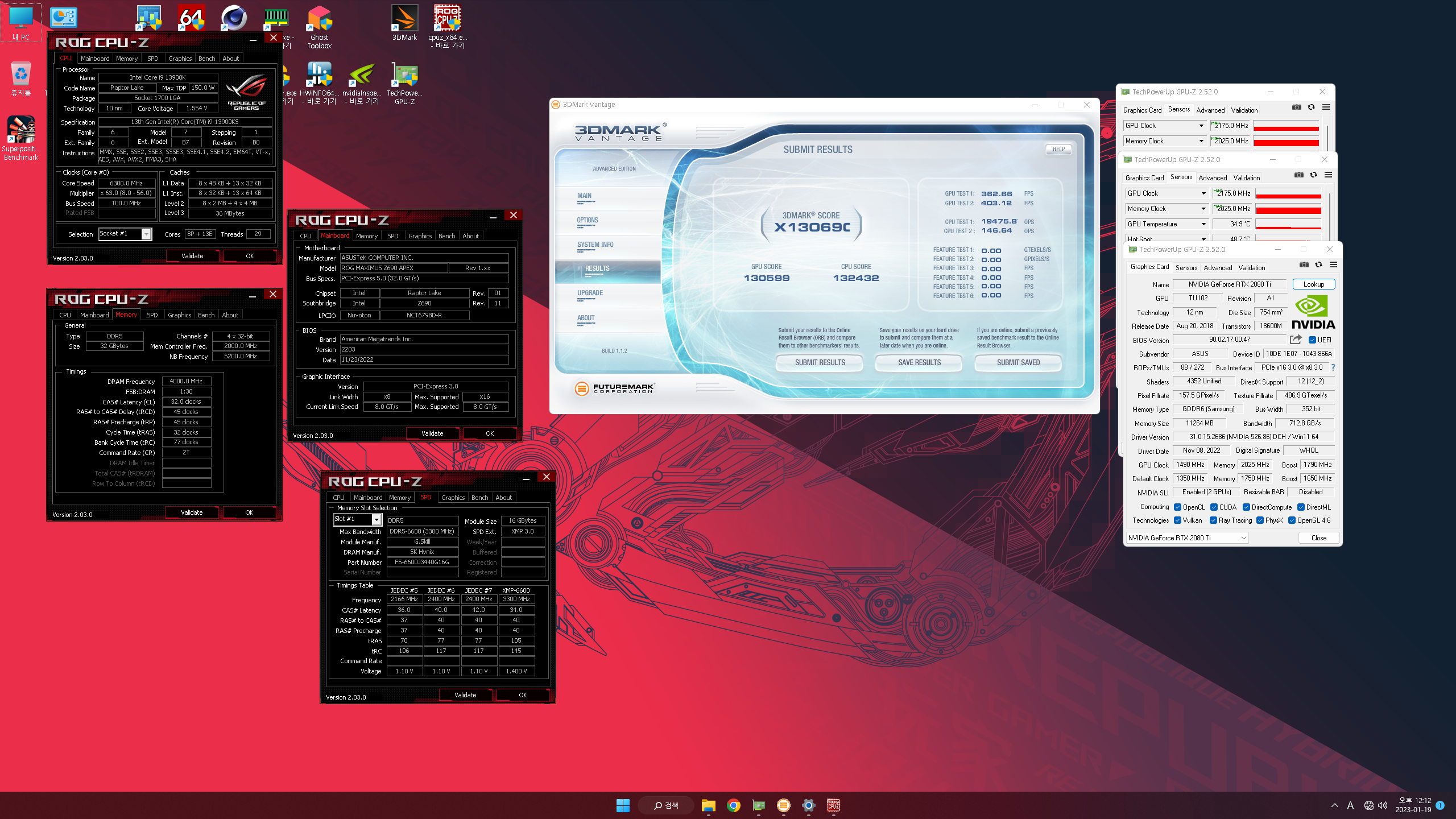Click the taskbar search box
The height and width of the screenshot is (819, 1456).
[x=665, y=805]
